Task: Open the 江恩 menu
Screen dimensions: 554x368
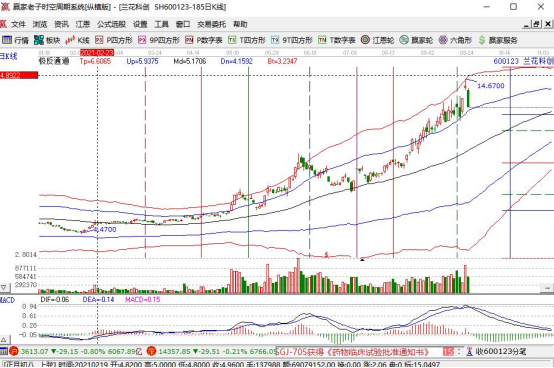Action: tap(83, 24)
